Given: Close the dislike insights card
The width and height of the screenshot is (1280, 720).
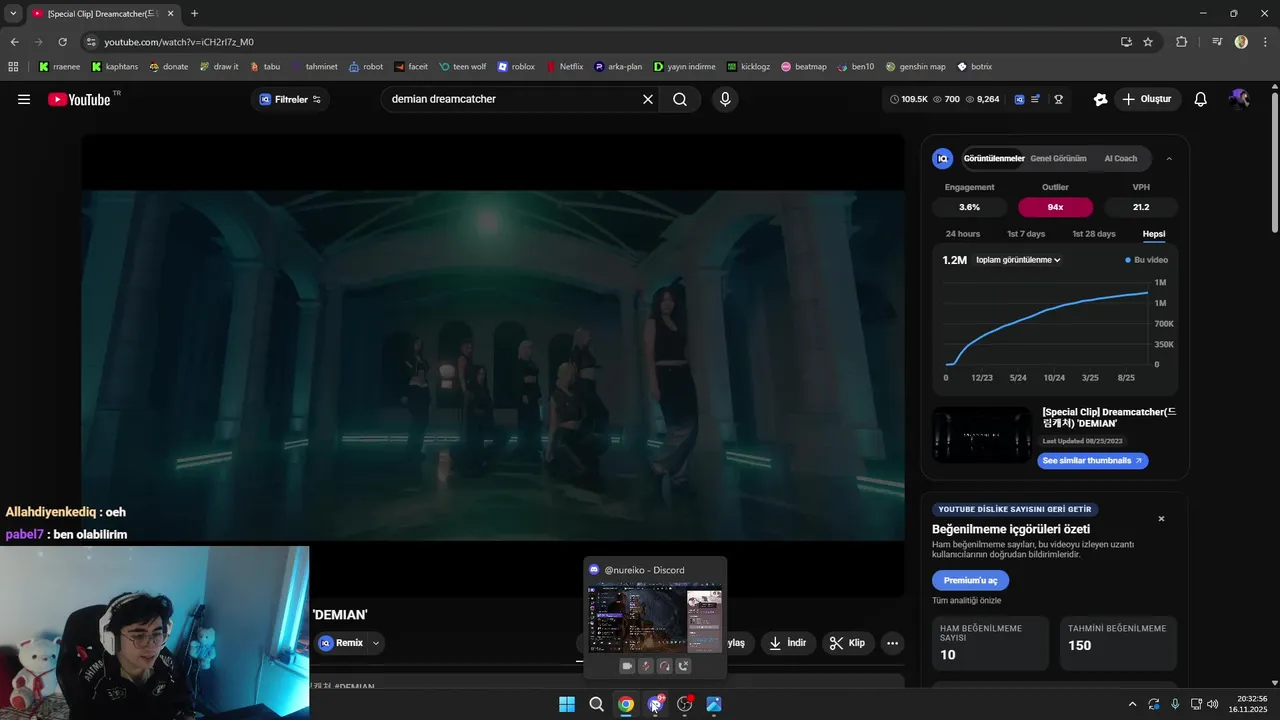Looking at the screenshot, I should click(x=1161, y=519).
